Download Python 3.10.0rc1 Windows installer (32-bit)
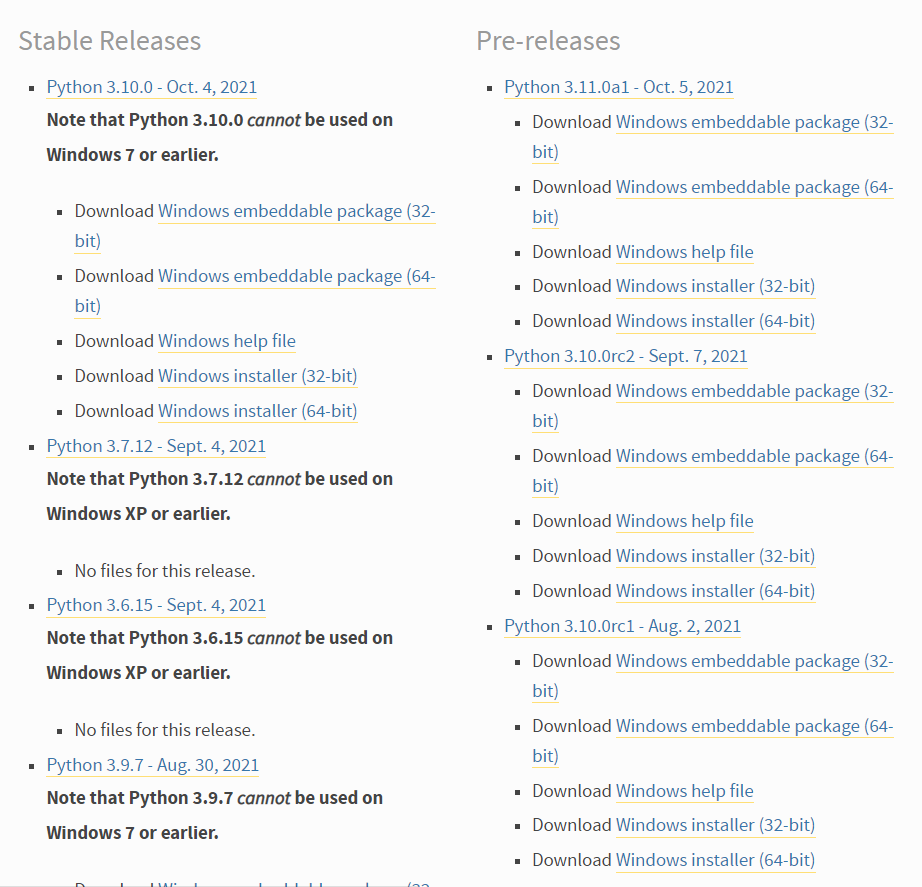This screenshot has width=922, height=887. click(x=715, y=825)
